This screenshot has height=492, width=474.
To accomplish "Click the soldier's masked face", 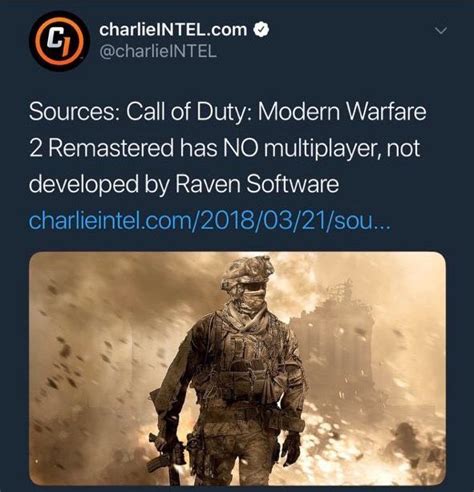I will tap(251, 297).
